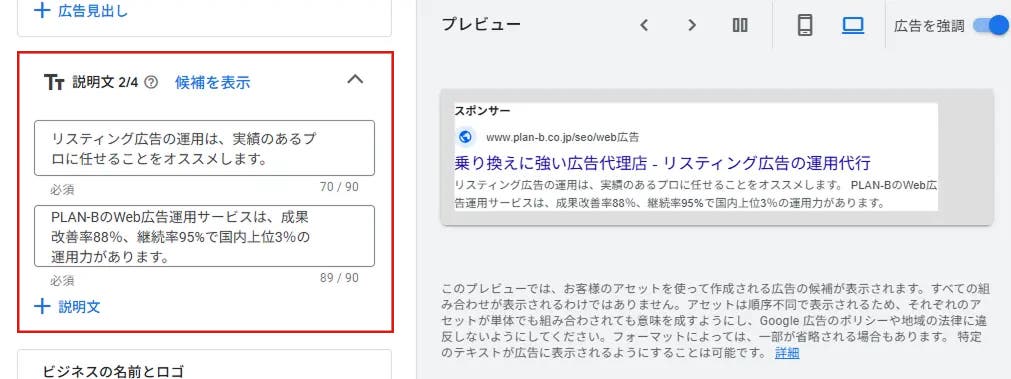The height and width of the screenshot is (379, 1011).
Task: Edit the second description field about PLAN-BのWeb広告運用サービス
Action: [204, 236]
